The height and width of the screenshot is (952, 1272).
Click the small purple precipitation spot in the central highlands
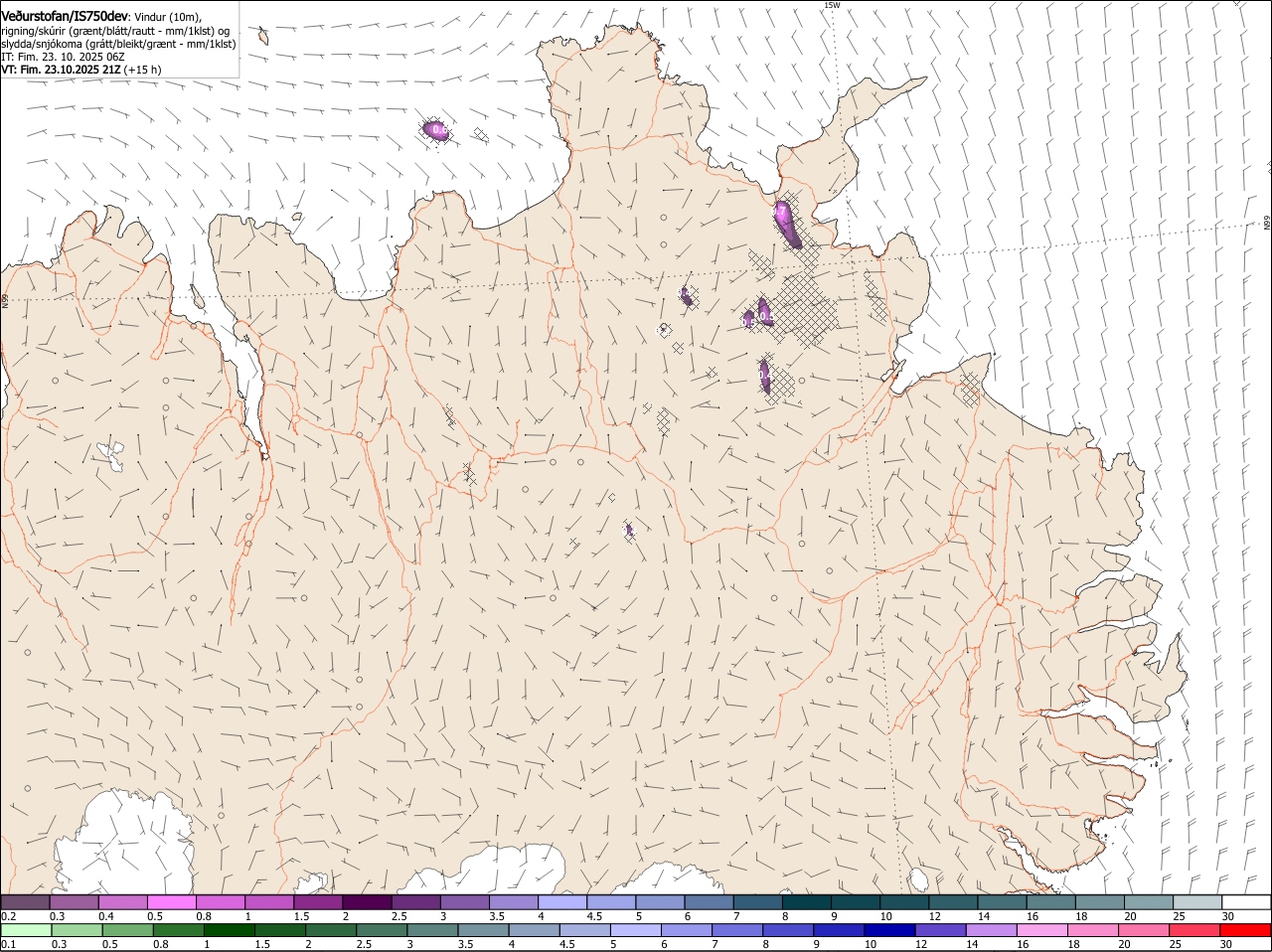tap(629, 530)
